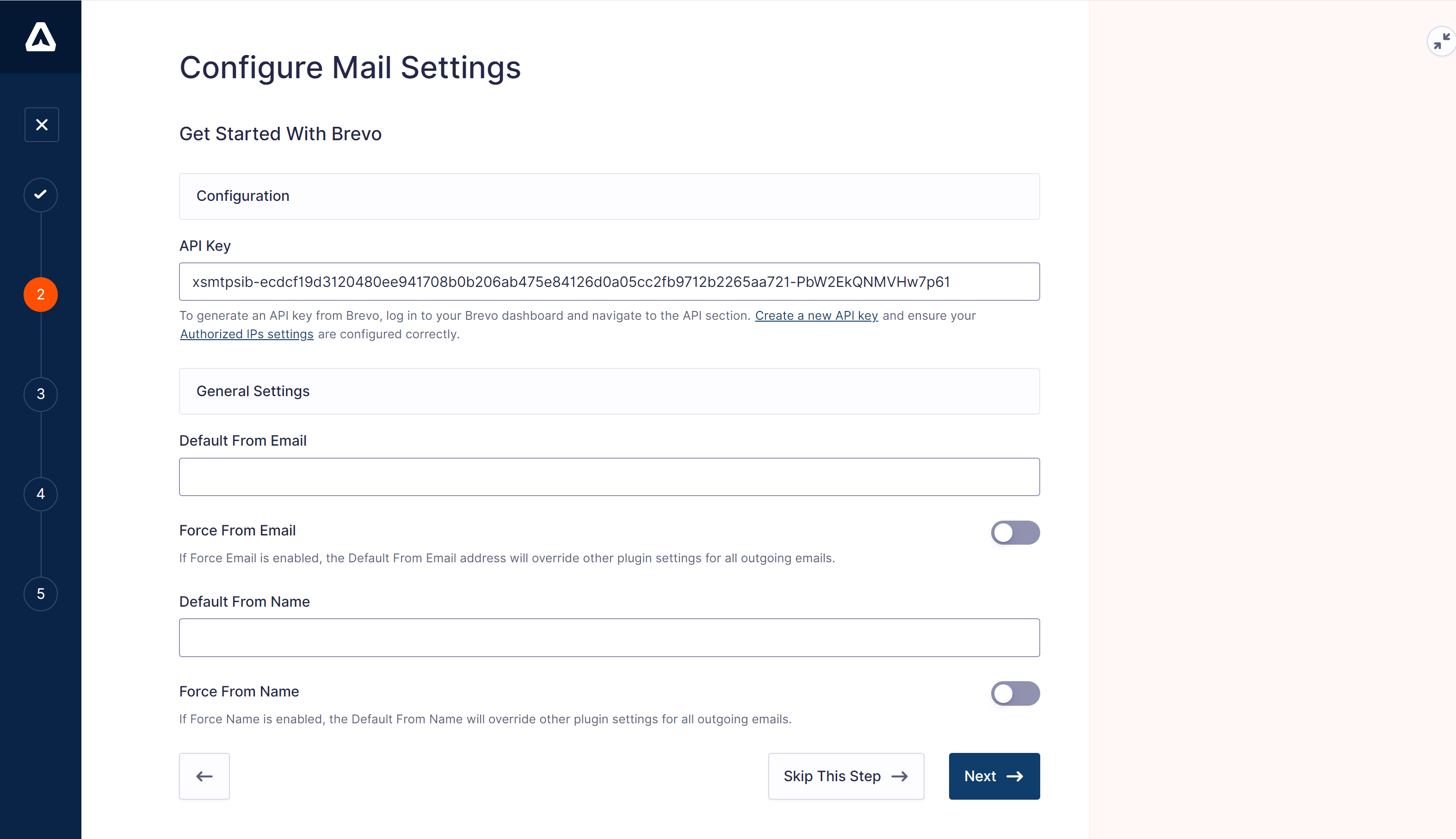Click the close X icon in sidebar
The height and width of the screenshot is (839, 1456).
[x=42, y=125]
